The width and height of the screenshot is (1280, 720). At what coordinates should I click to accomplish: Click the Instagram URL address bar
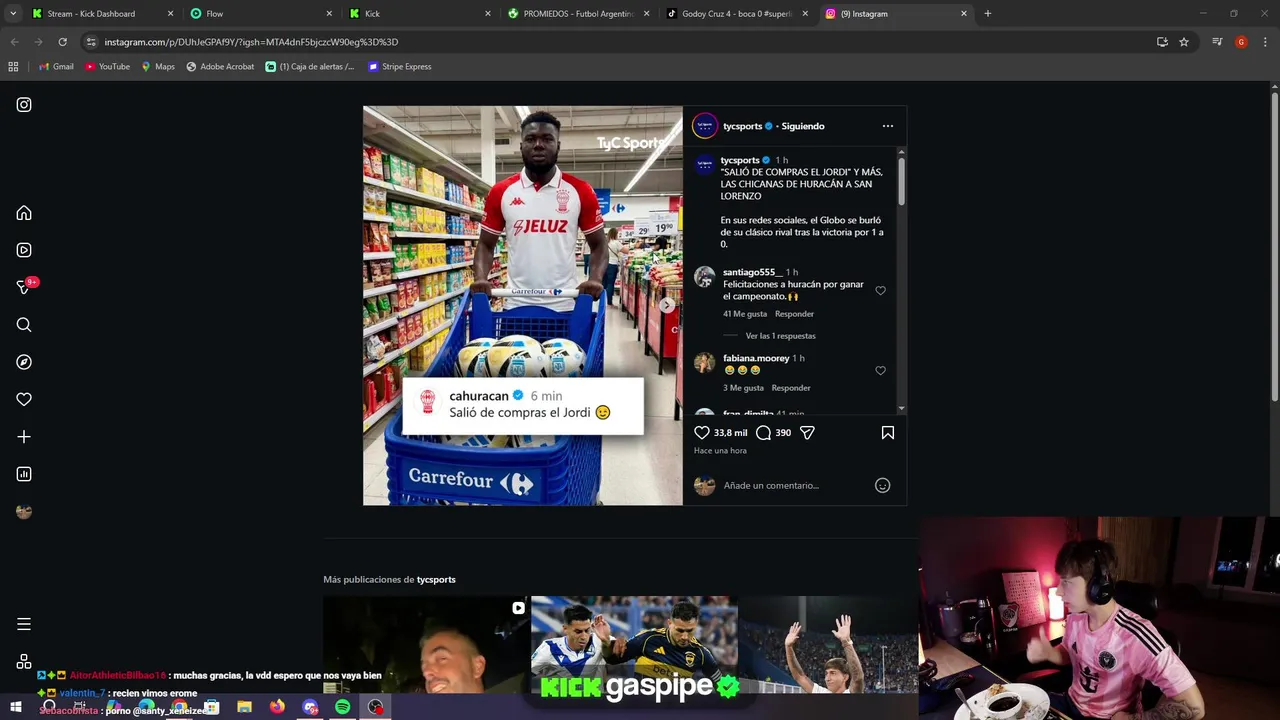(x=620, y=42)
